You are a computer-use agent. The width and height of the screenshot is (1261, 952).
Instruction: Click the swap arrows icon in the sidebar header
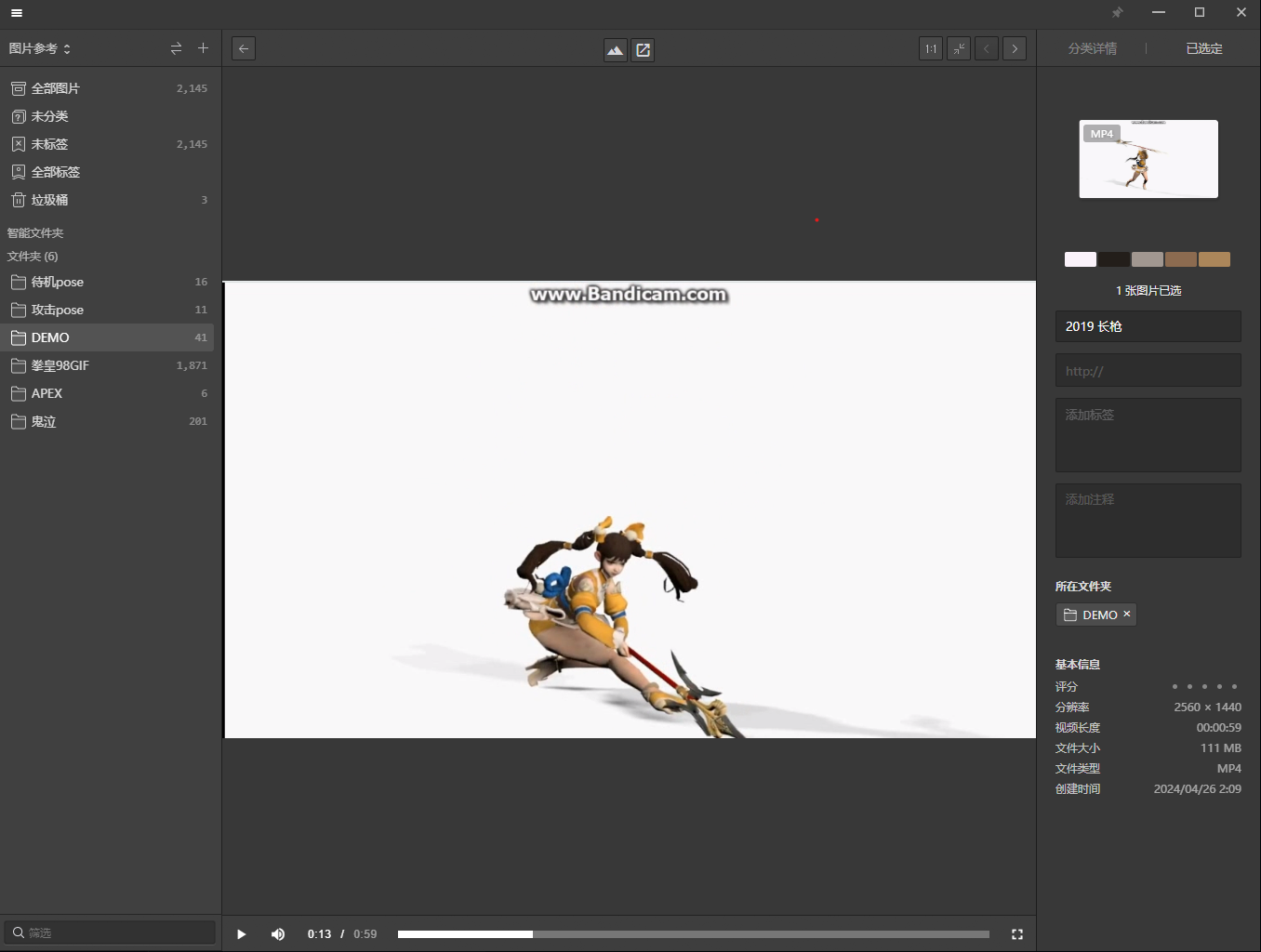click(176, 48)
